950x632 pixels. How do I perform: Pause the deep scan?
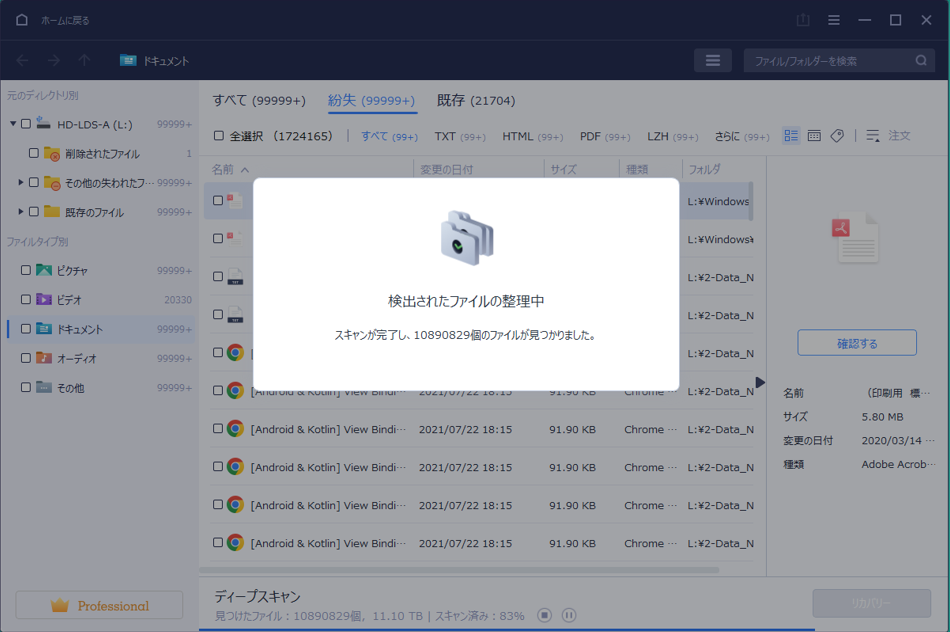[569, 615]
